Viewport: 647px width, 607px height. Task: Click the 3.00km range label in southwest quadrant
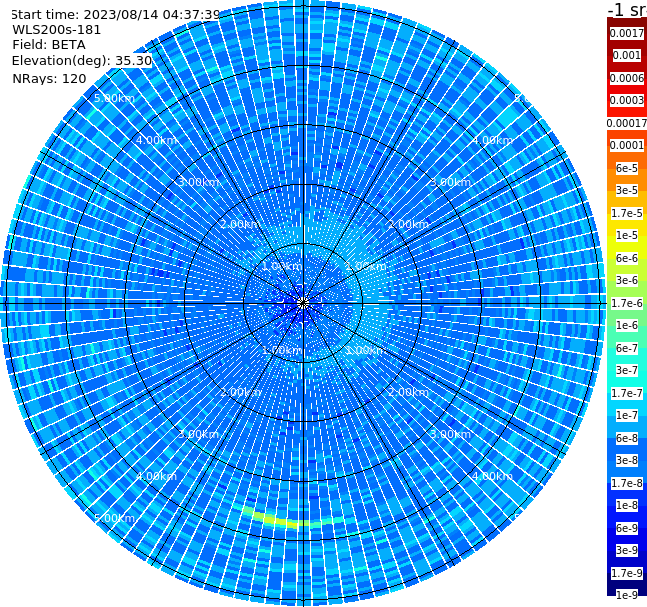click(198, 434)
